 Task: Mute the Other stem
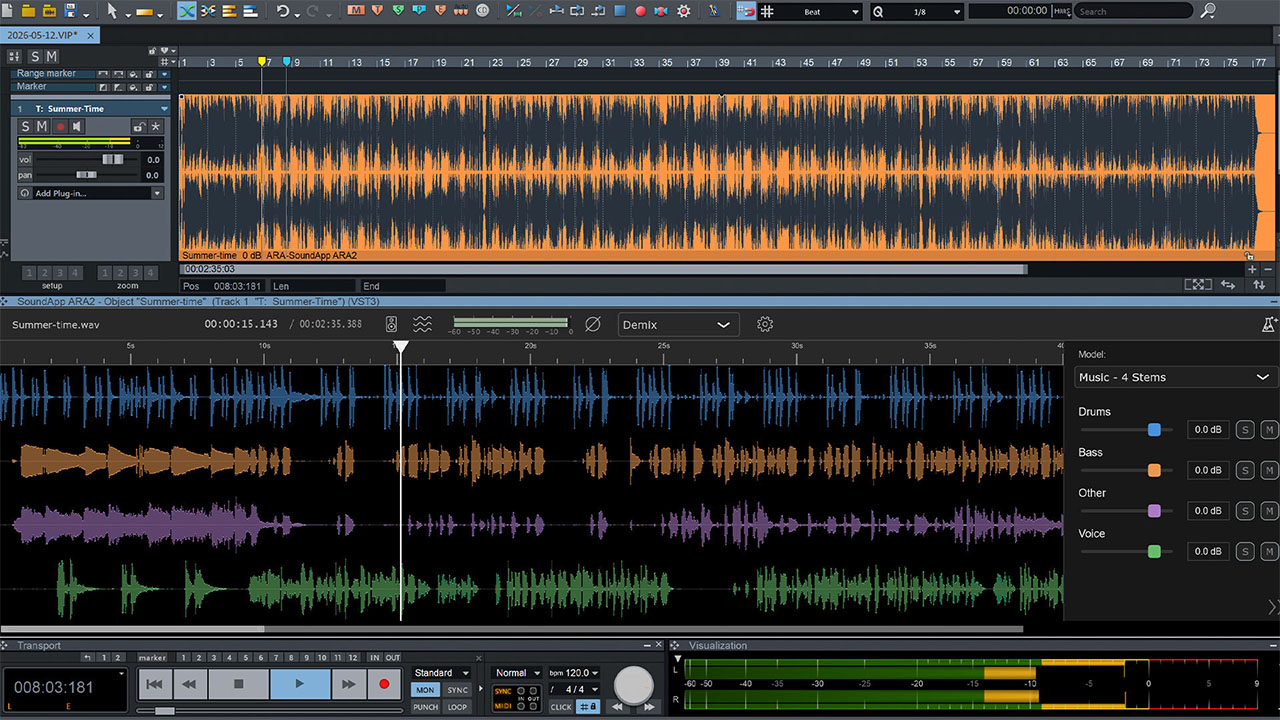point(1269,511)
